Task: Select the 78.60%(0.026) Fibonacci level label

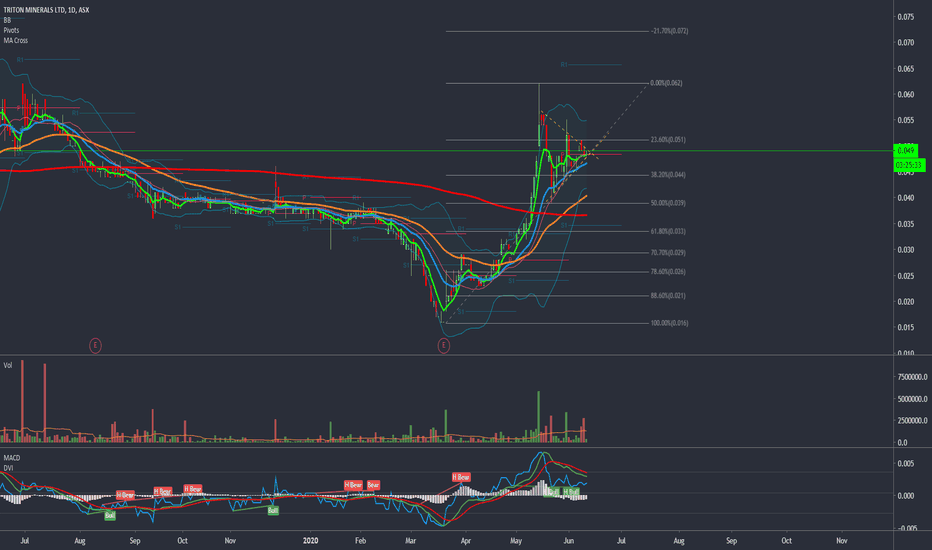Action: (668, 272)
